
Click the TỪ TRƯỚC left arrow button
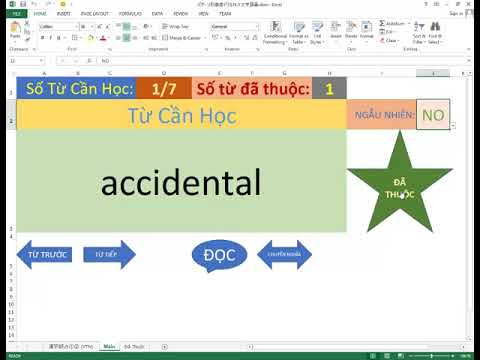(44, 255)
